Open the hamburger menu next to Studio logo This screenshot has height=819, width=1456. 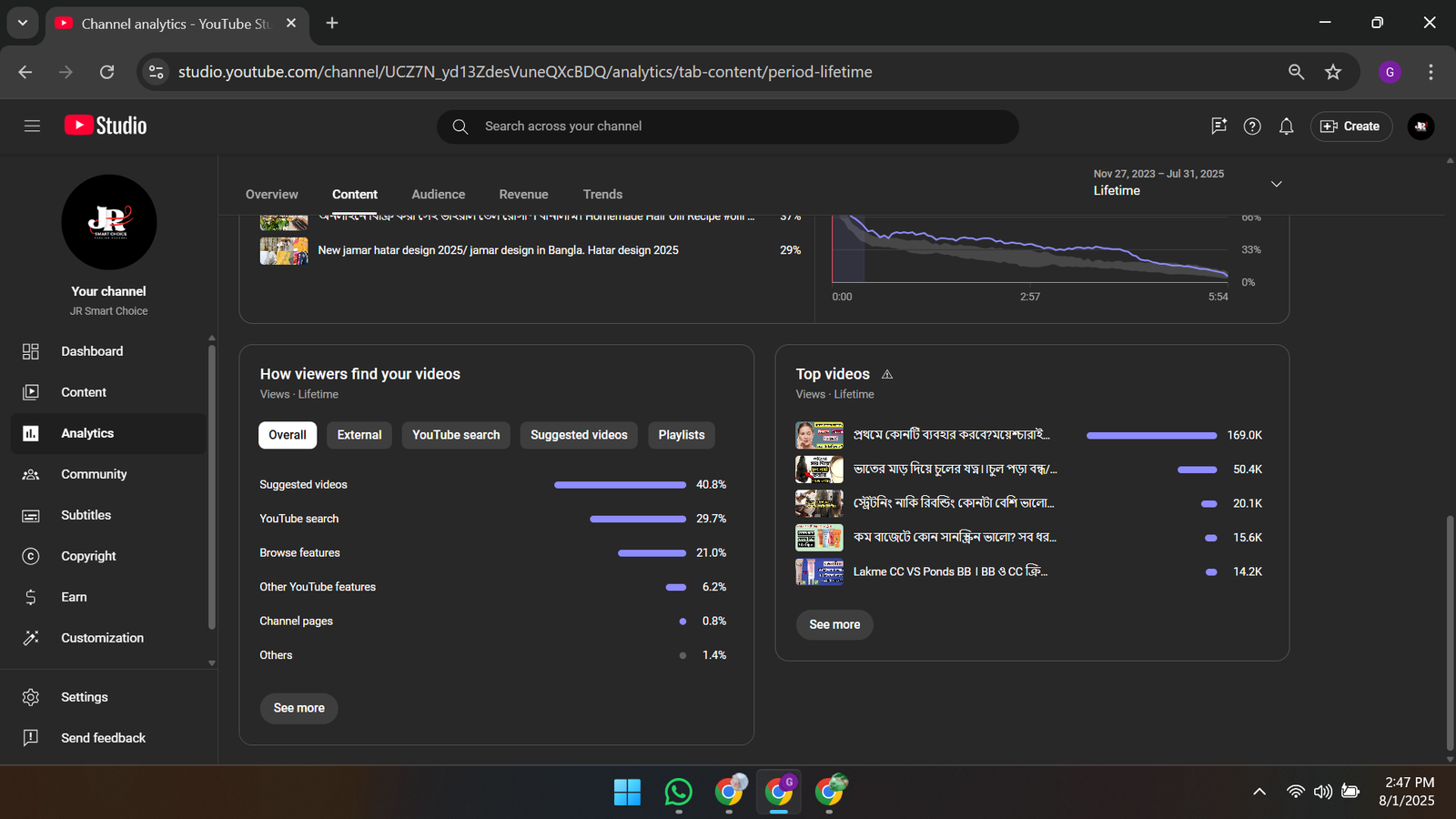pyautogui.click(x=32, y=126)
